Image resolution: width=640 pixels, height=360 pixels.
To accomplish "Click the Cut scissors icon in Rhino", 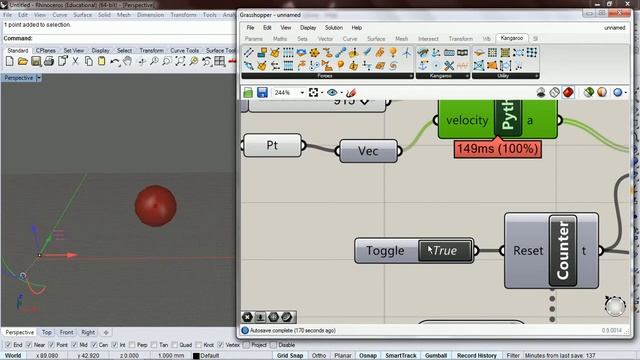I will click(x=75, y=61).
